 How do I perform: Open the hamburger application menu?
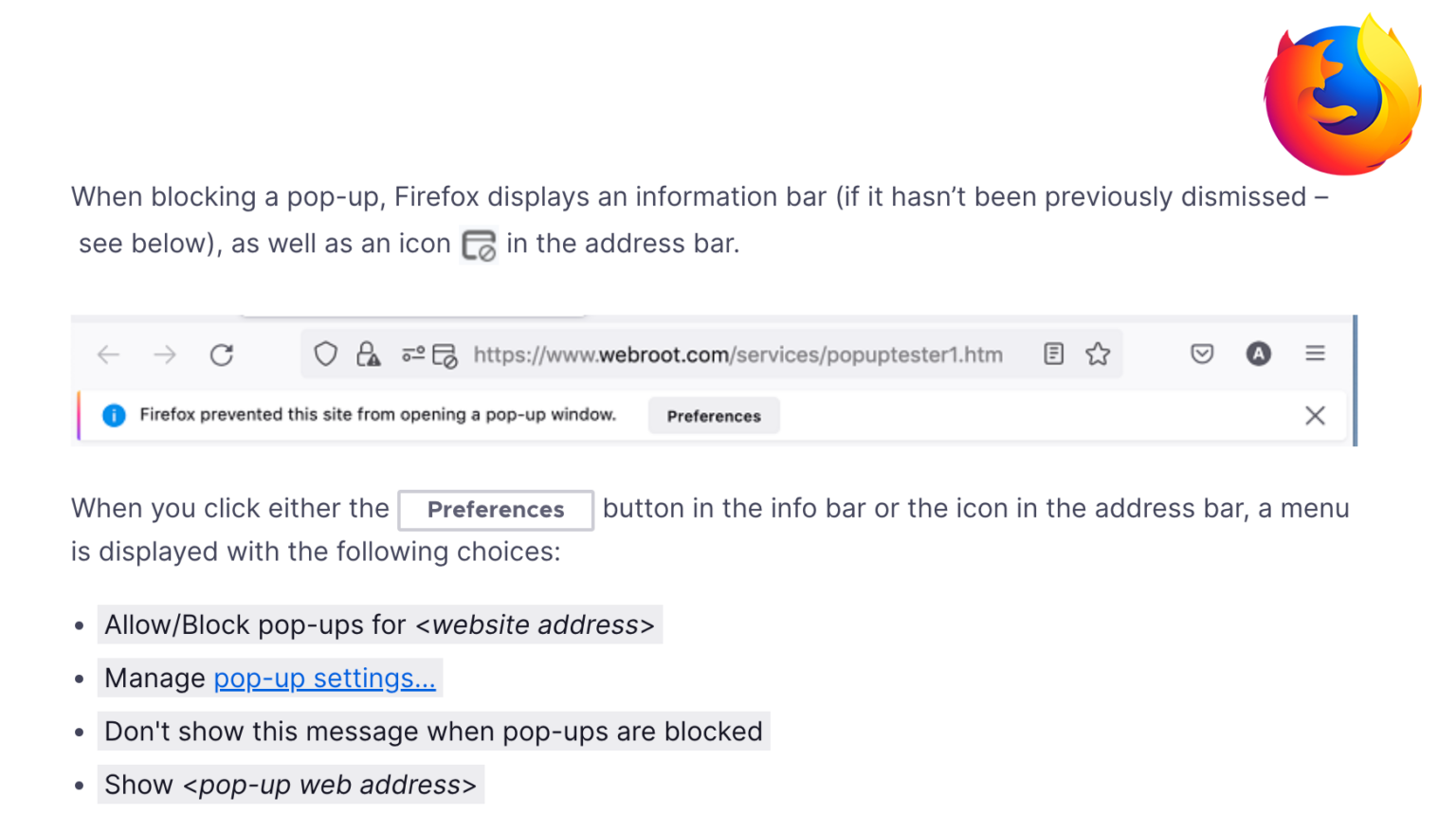pos(1315,353)
